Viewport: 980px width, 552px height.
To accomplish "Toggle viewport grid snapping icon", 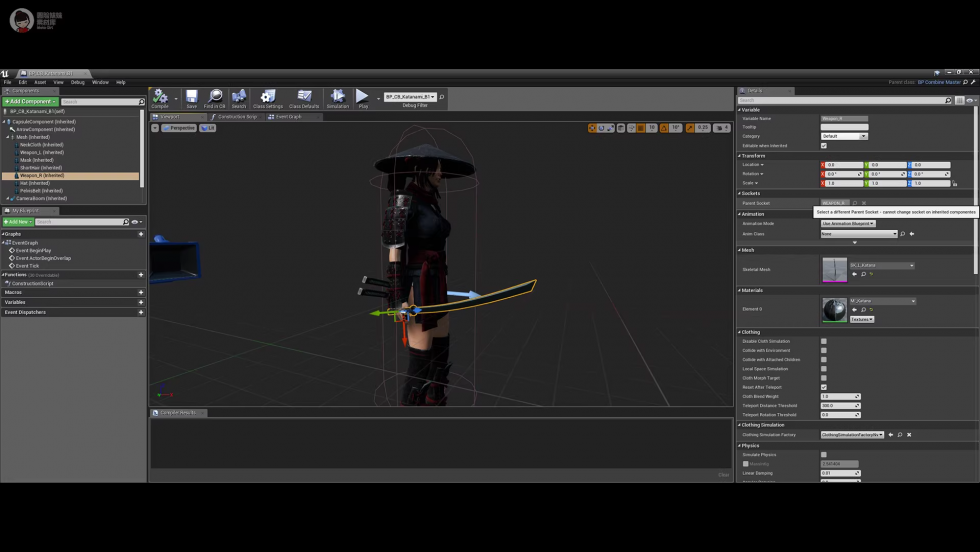I will (x=641, y=128).
